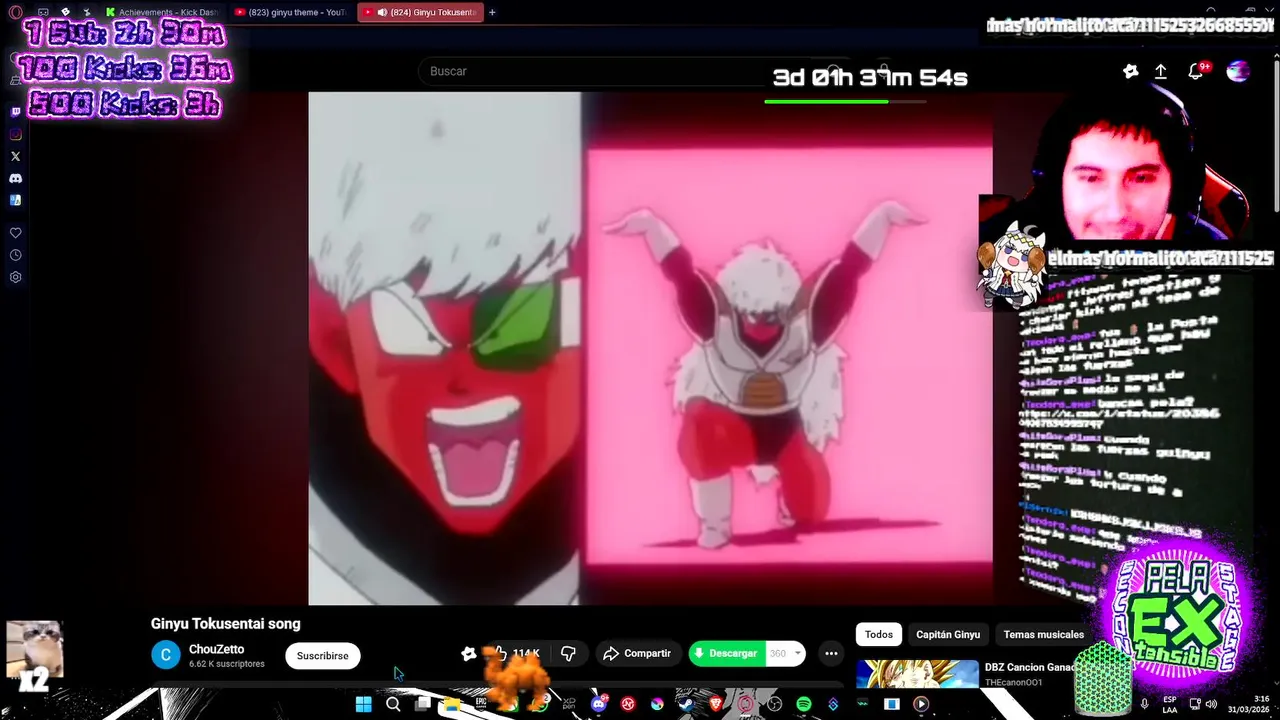Open Spotify on the taskbar
The height and width of the screenshot is (720, 1280).
(x=804, y=704)
